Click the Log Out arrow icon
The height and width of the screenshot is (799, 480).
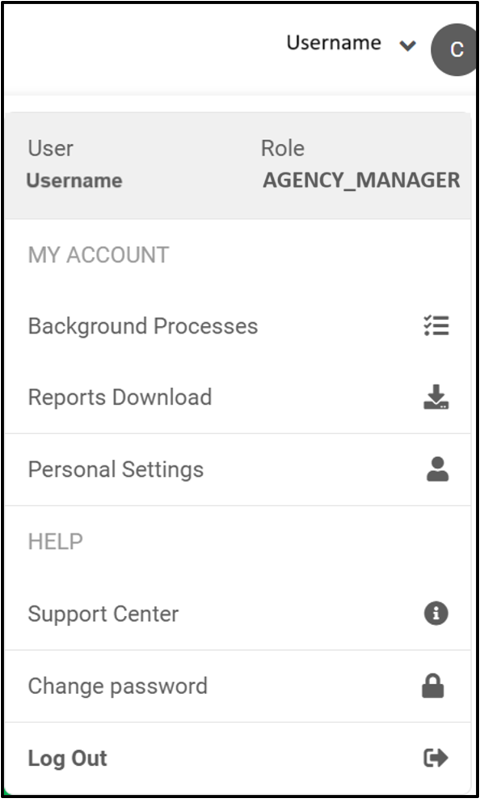tap(436, 758)
